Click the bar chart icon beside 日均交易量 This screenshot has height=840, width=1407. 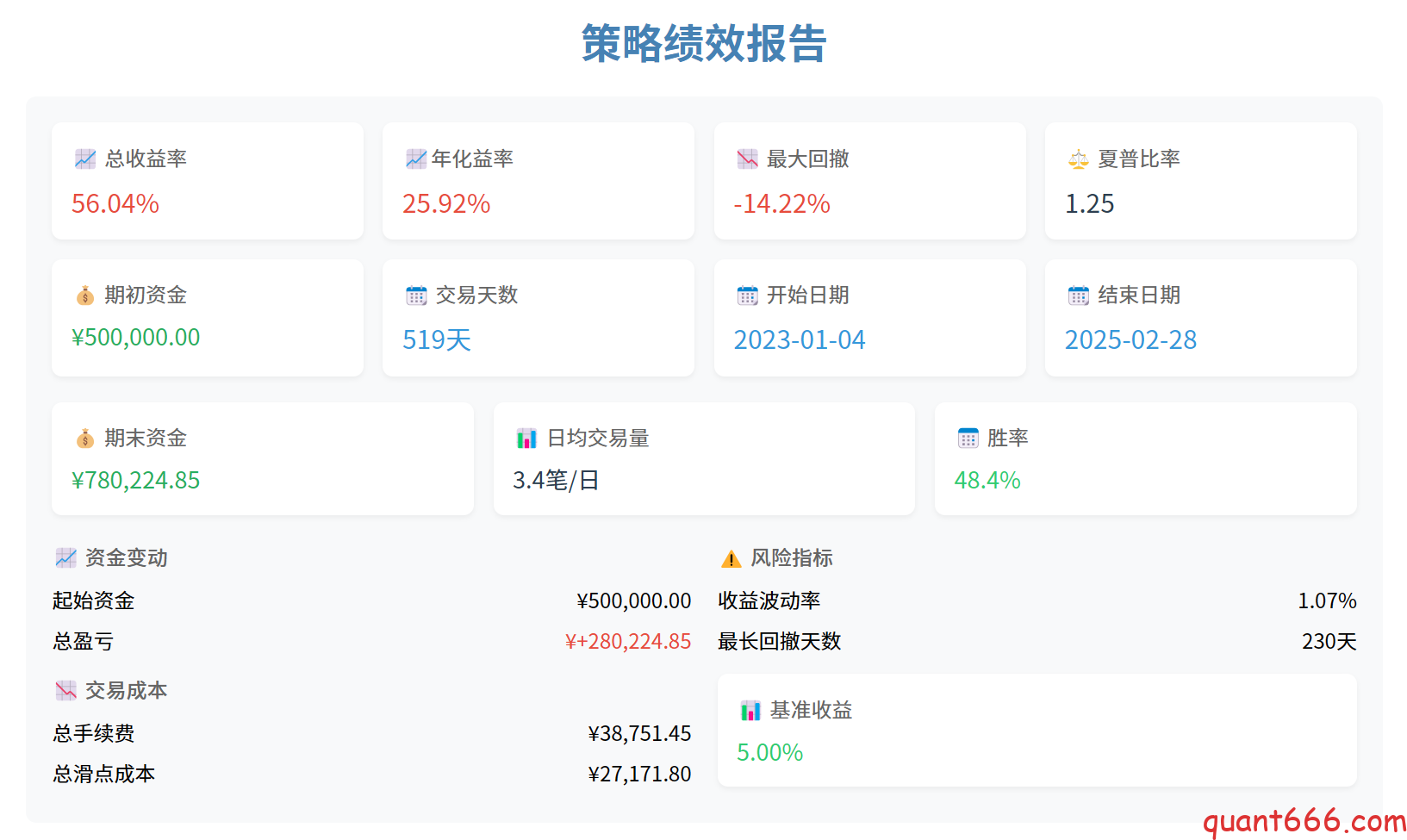(526, 439)
